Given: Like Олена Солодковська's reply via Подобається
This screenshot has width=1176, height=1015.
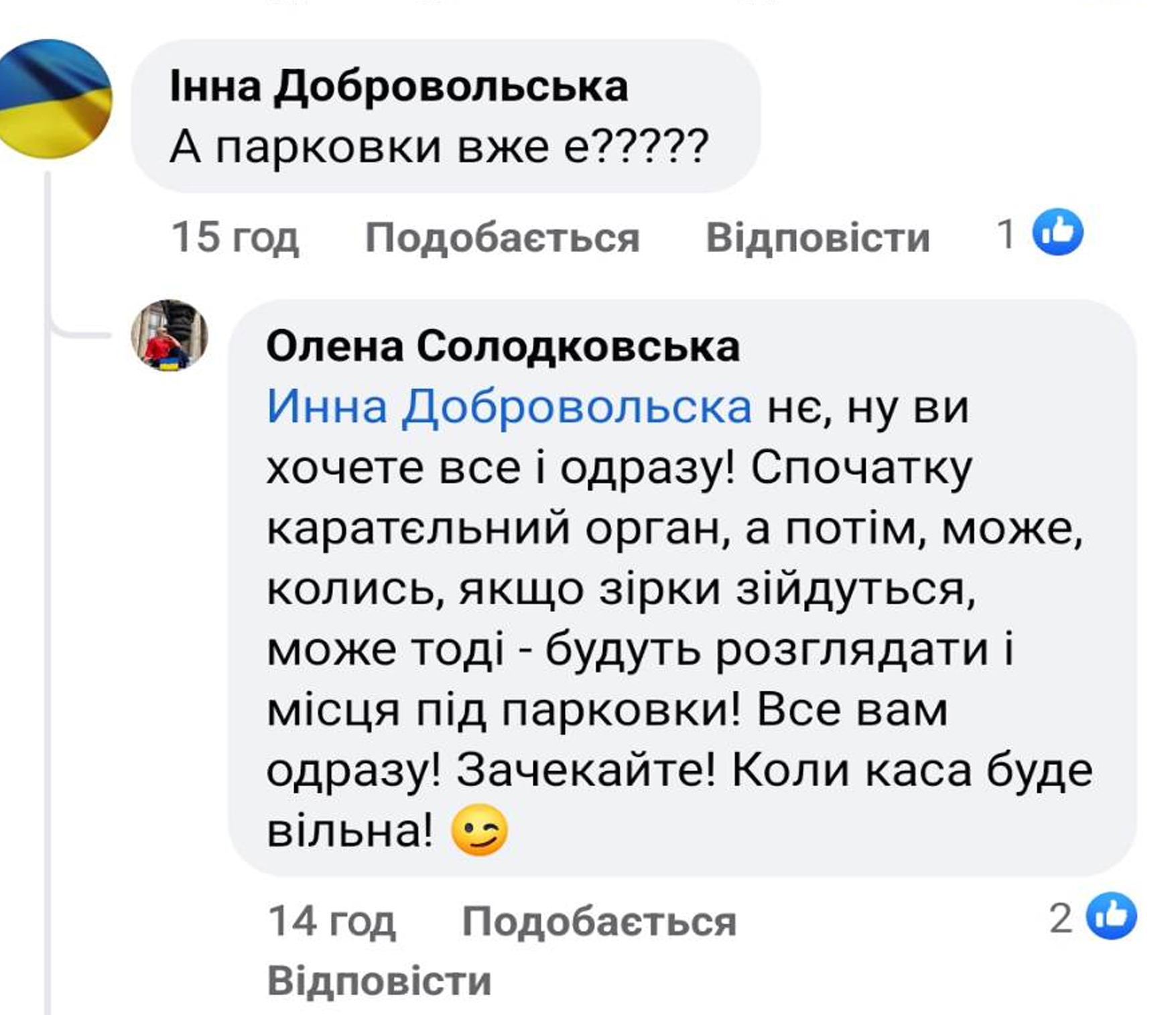Looking at the screenshot, I should [599, 920].
